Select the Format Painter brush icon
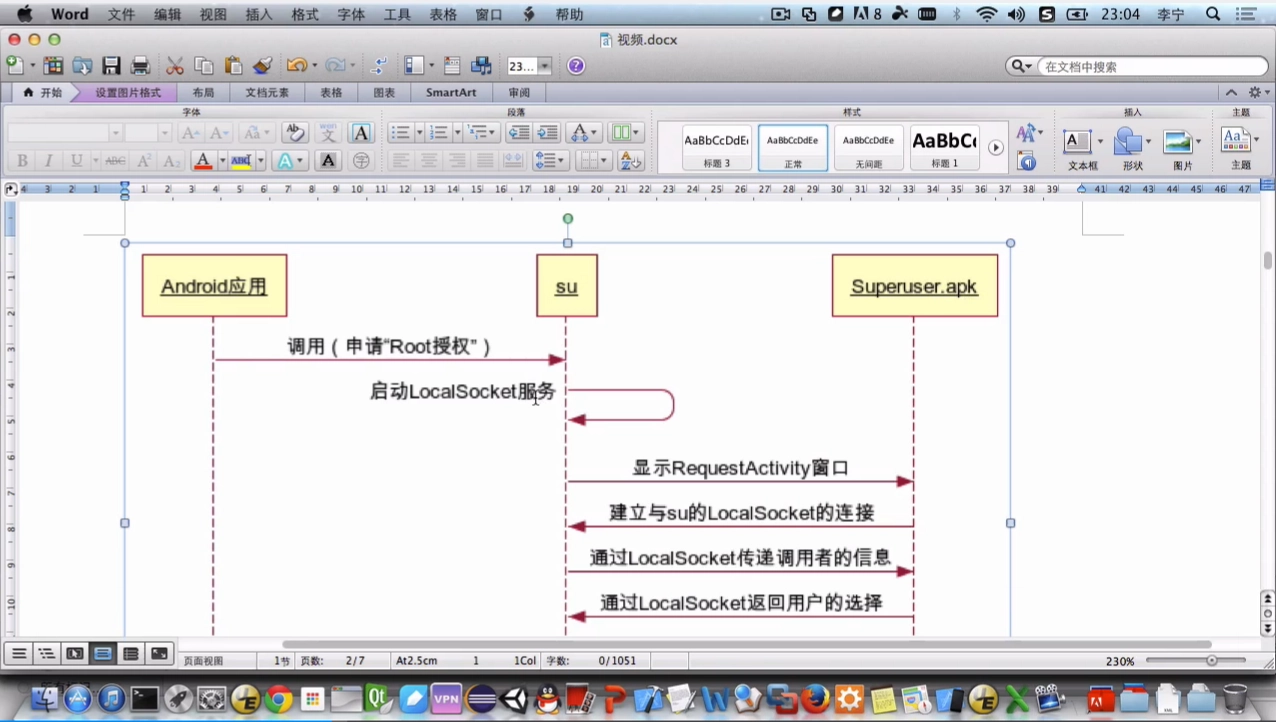This screenshot has width=1276, height=722. tap(261, 65)
